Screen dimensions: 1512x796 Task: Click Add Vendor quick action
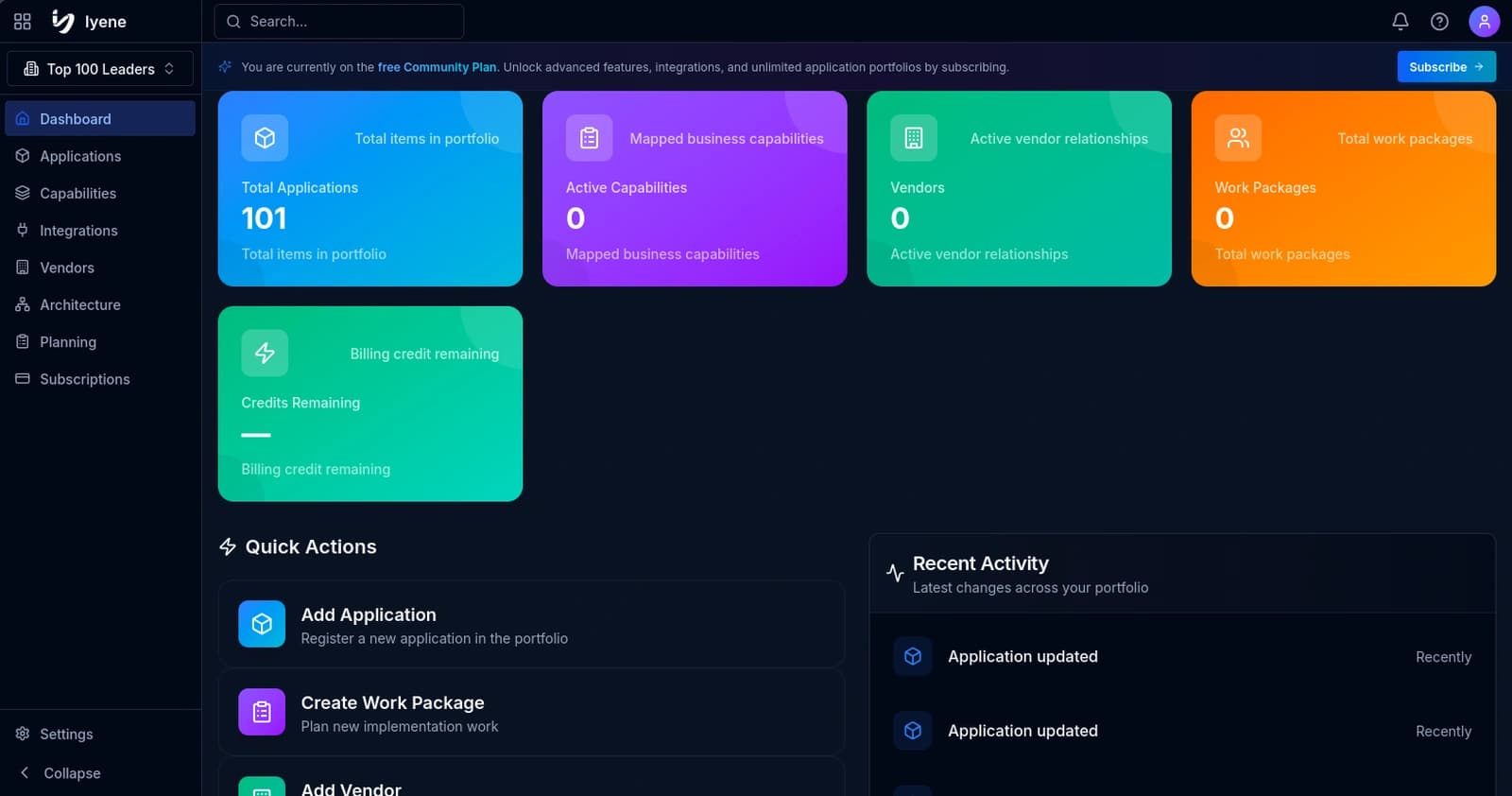click(531, 777)
